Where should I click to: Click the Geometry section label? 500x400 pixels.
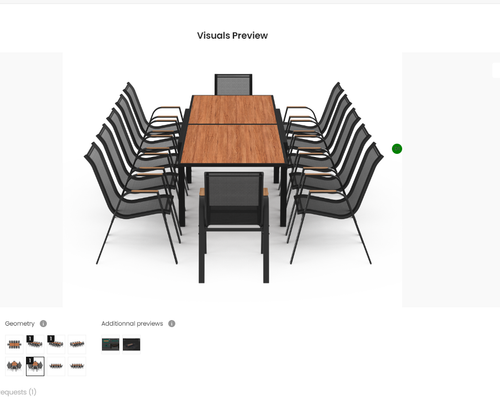[x=20, y=324]
